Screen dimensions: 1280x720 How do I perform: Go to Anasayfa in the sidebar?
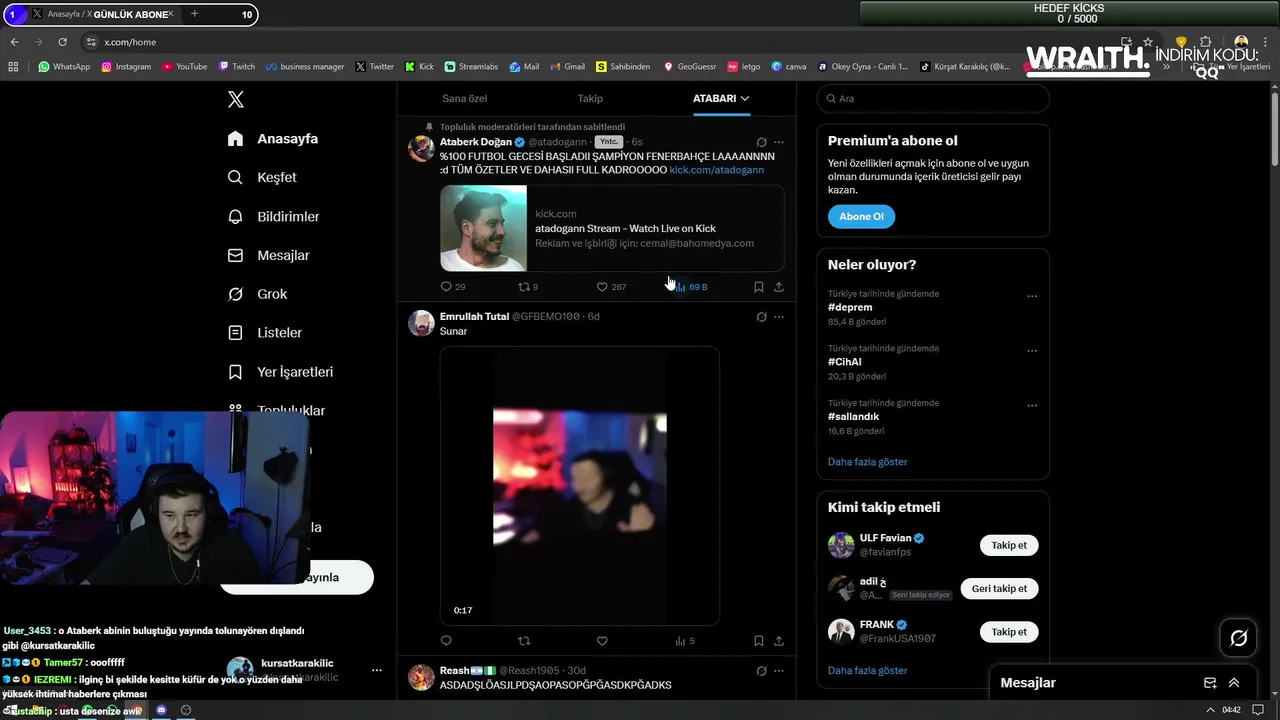[x=273, y=139]
